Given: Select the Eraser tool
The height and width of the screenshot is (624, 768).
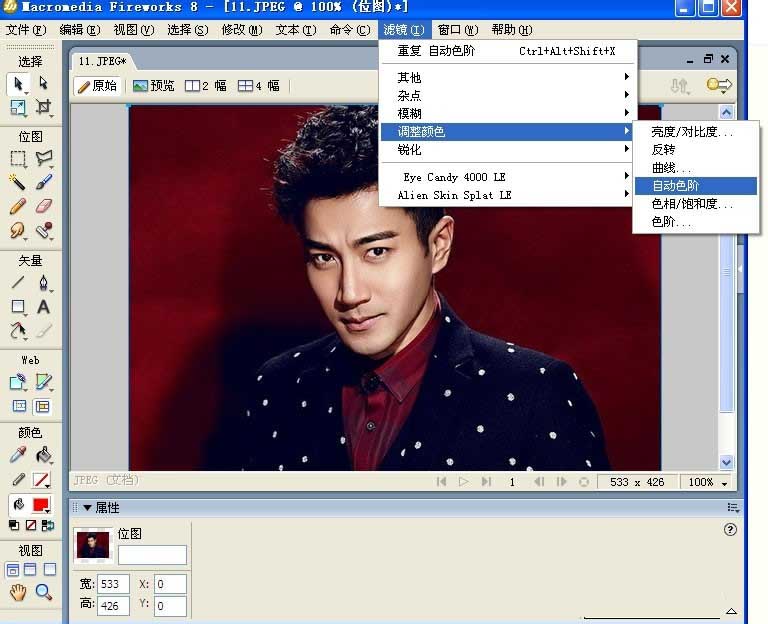Looking at the screenshot, I should (43, 206).
